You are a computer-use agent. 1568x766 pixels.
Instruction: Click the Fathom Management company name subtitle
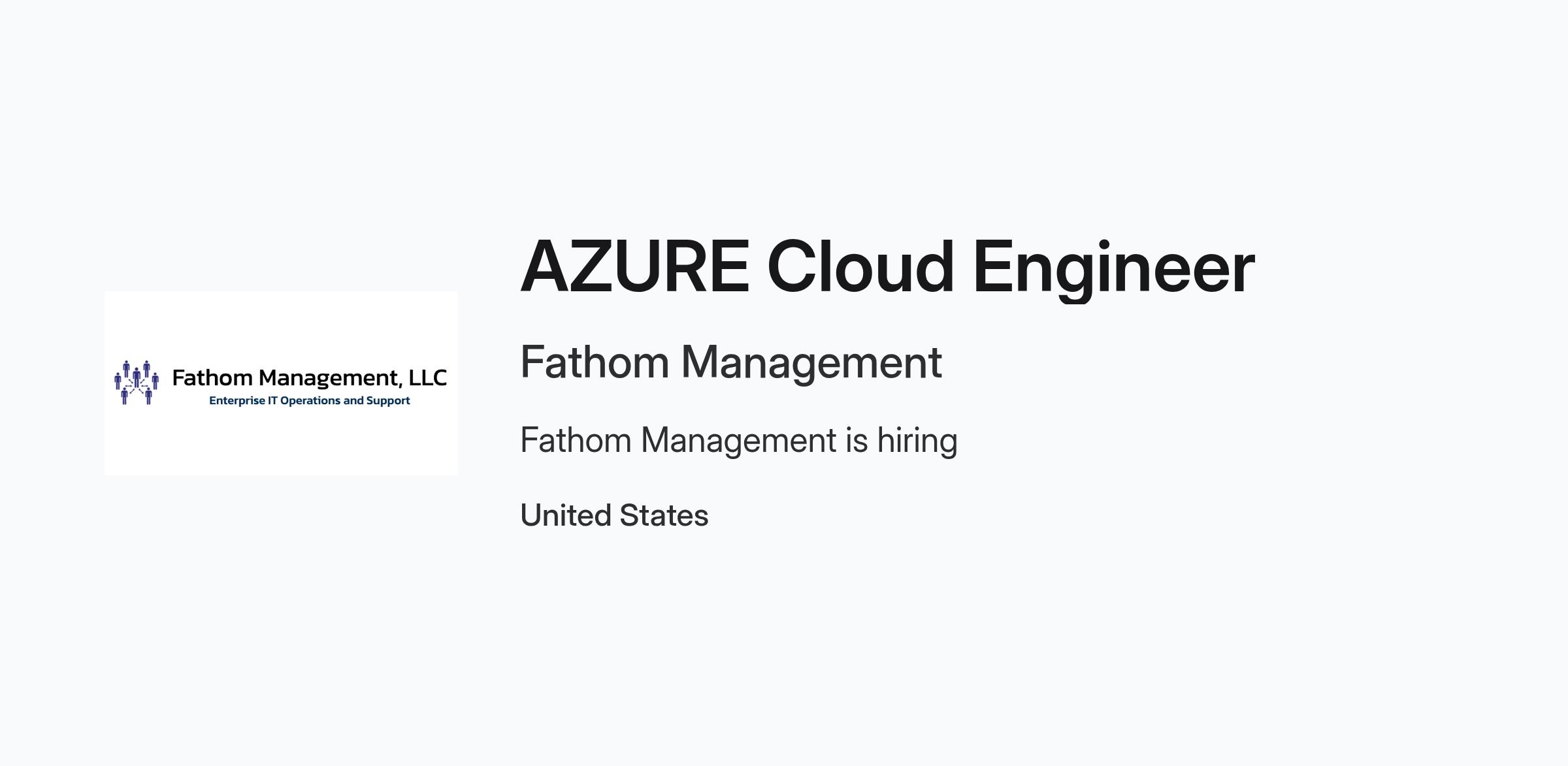(x=731, y=362)
